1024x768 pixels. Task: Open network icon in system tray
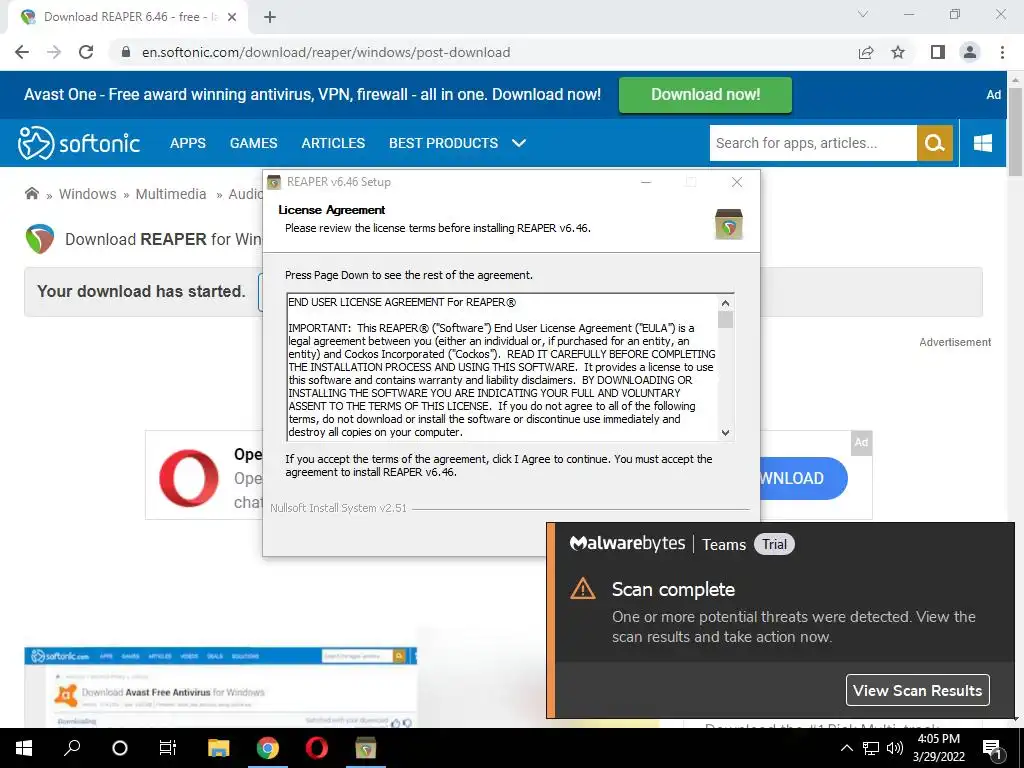[871, 748]
